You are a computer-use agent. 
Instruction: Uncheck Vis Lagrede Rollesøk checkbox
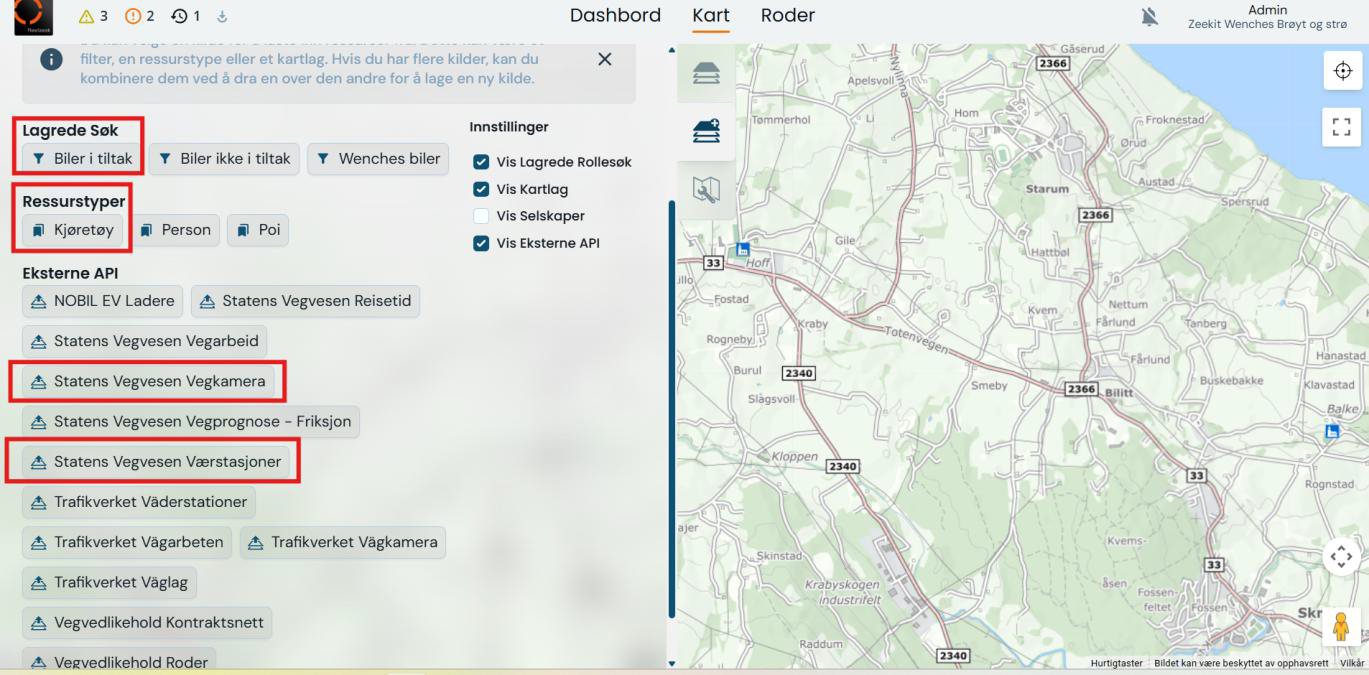pos(482,162)
